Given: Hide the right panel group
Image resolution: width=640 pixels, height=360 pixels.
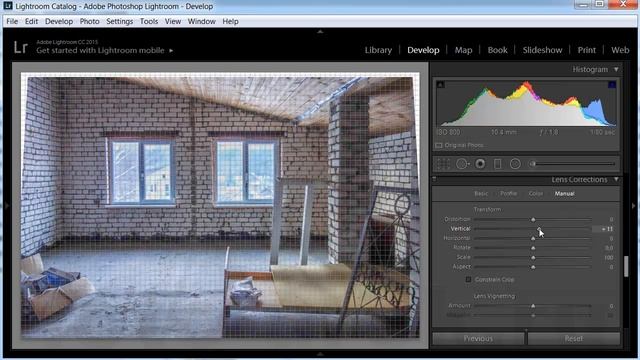Looking at the screenshot, I should pos(634,206).
